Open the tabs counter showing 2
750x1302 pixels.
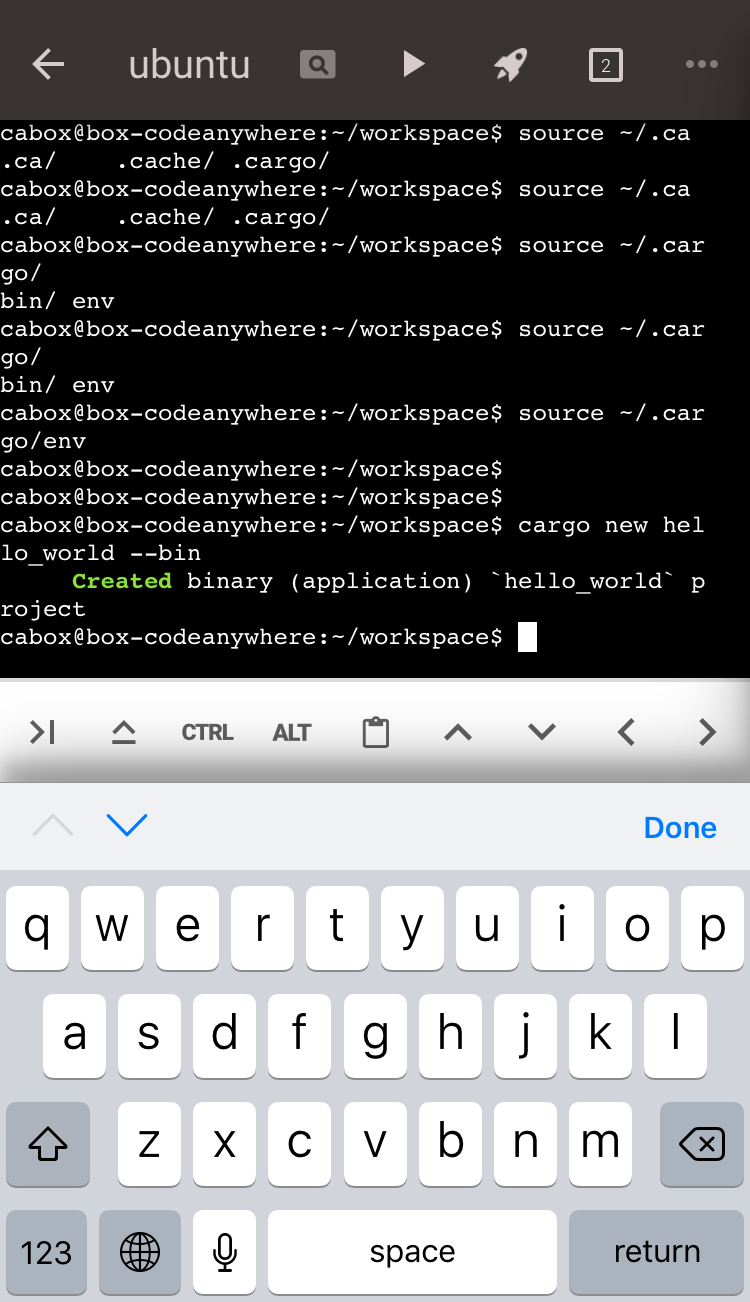point(605,66)
